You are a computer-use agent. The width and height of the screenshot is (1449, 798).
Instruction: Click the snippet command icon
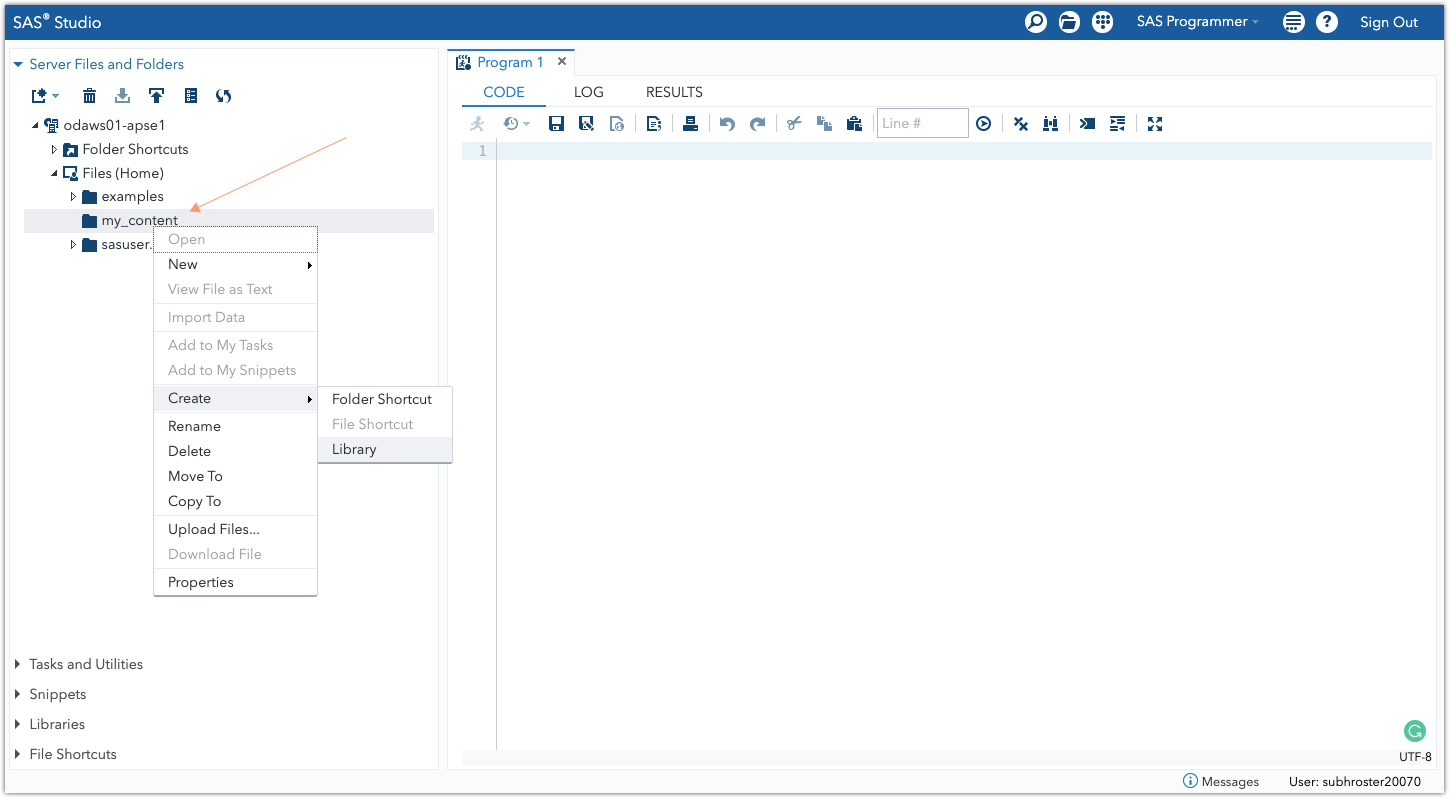coord(1088,124)
